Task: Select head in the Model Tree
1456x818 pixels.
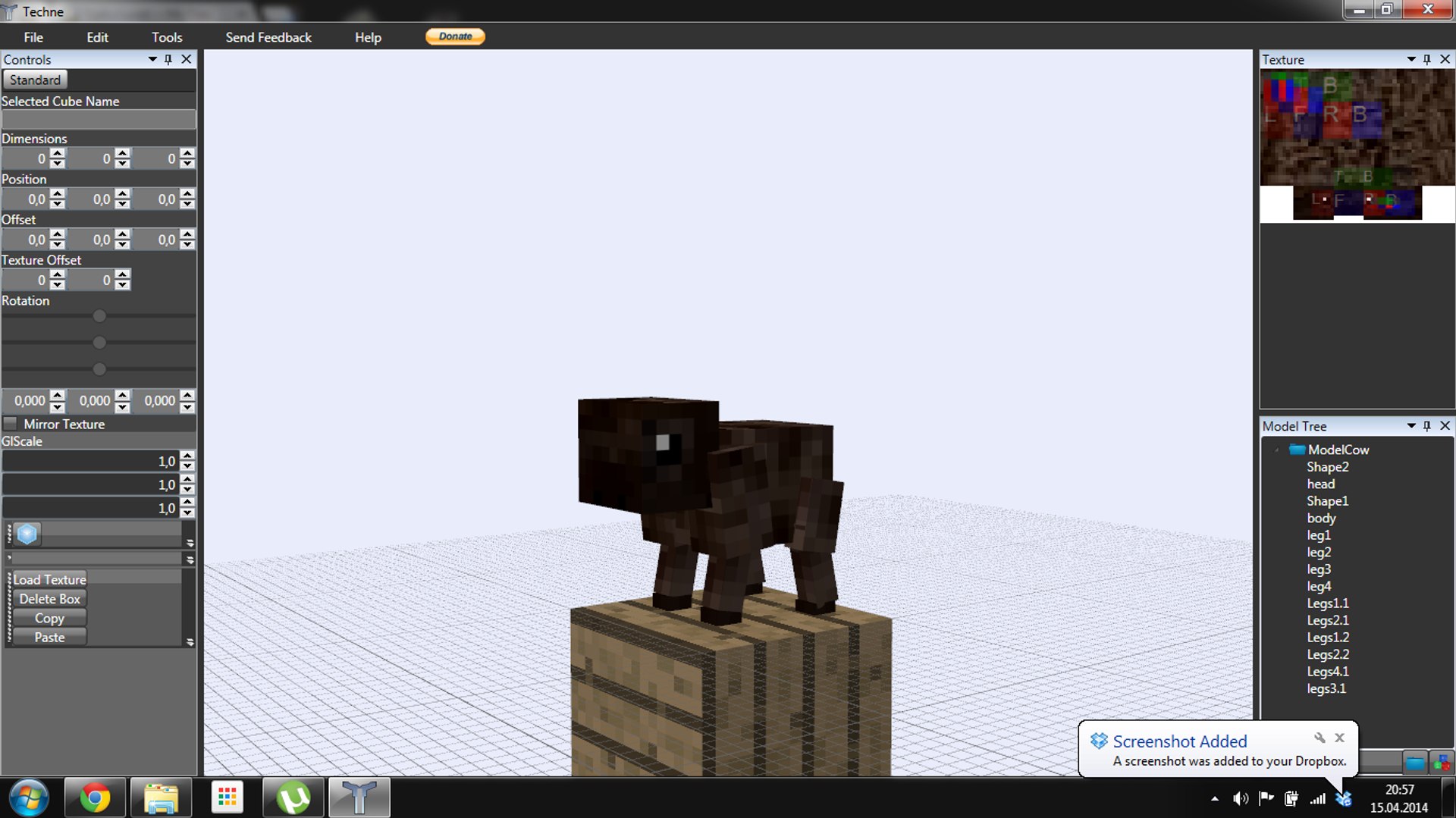Action: tap(1320, 484)
